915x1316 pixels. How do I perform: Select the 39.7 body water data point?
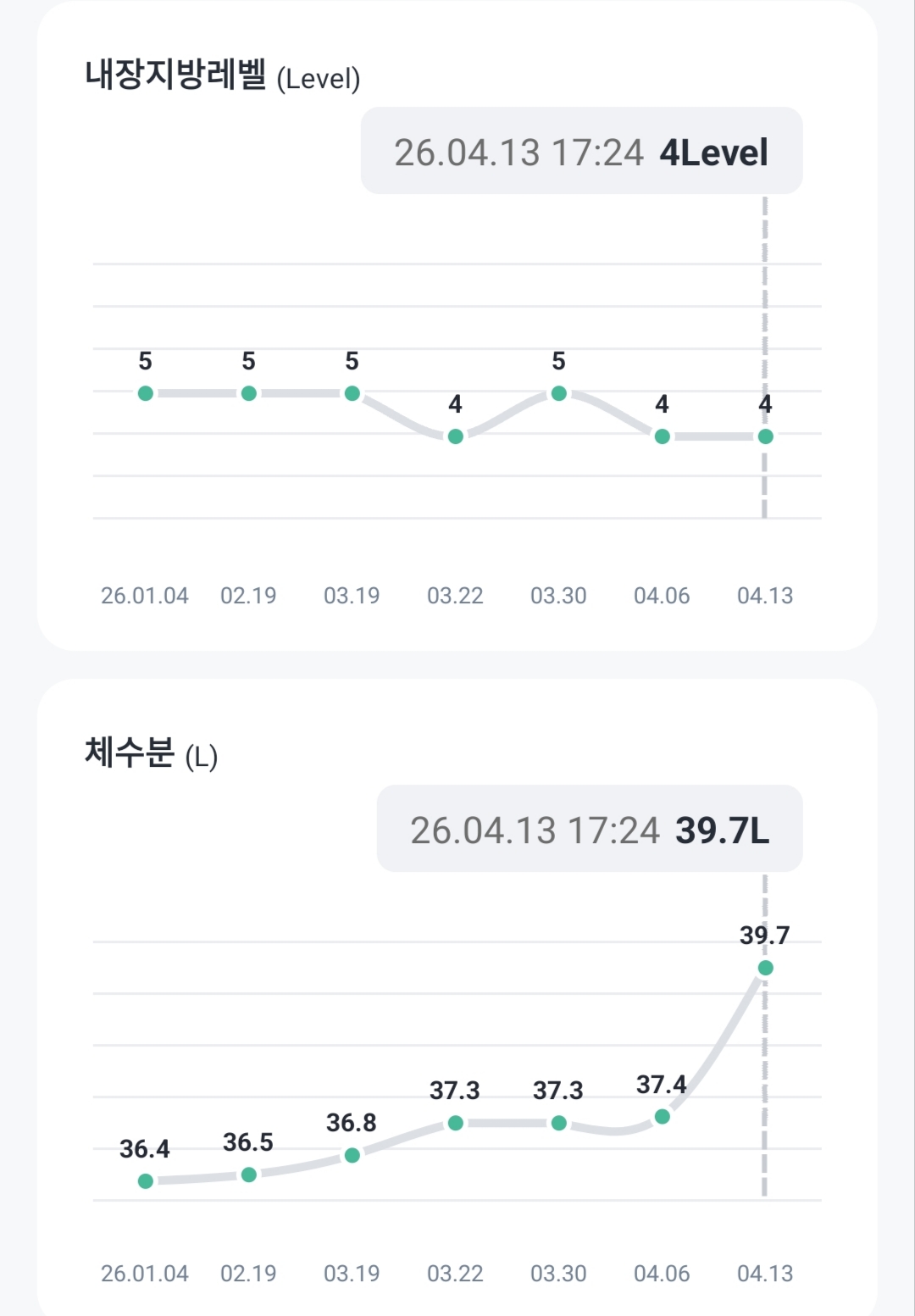pyautogui.click(x=766, y=968)
